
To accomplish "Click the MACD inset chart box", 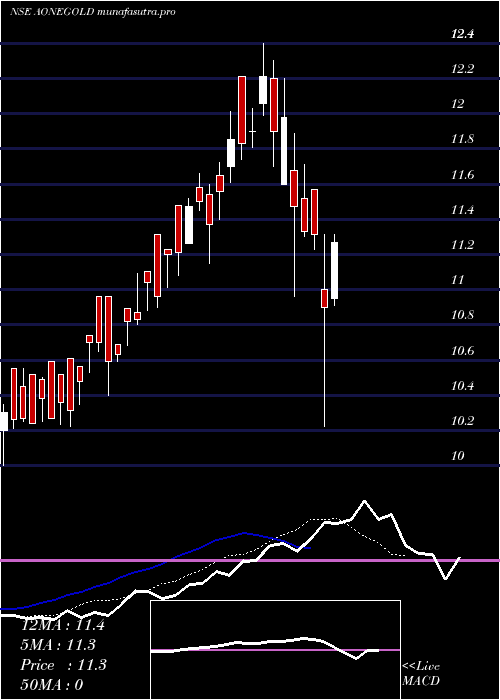I will (275, 650).
